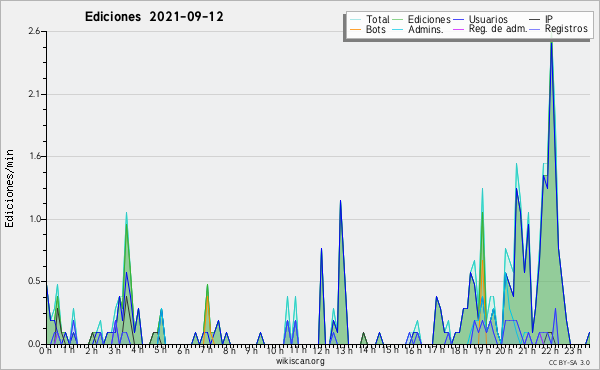Click the Bots orange legend line
600x370 pixels.
pos(355,29)
